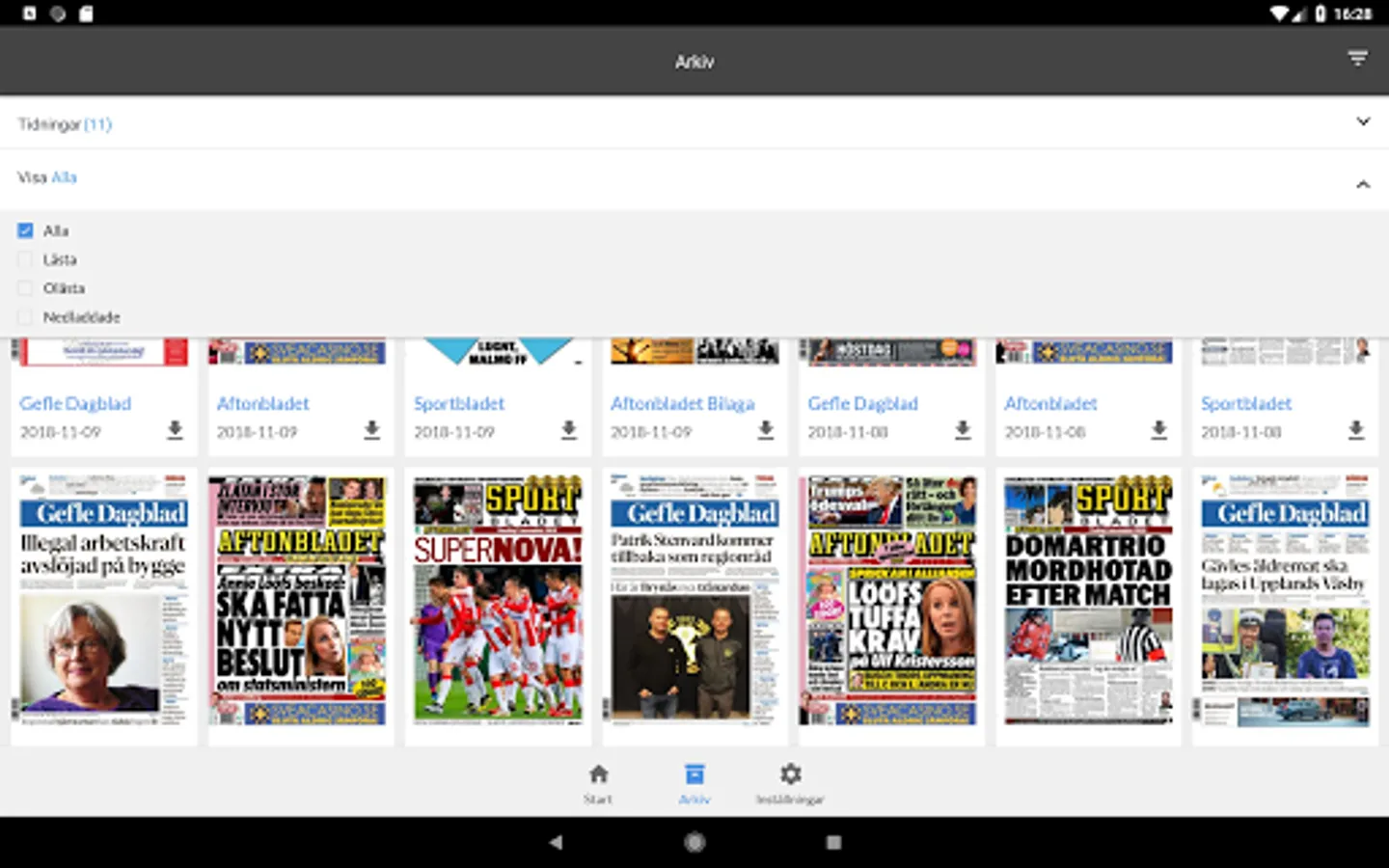Click the Aftonbladet title dated 2018-11-09
1389x868 pixels.
[262, 404]
